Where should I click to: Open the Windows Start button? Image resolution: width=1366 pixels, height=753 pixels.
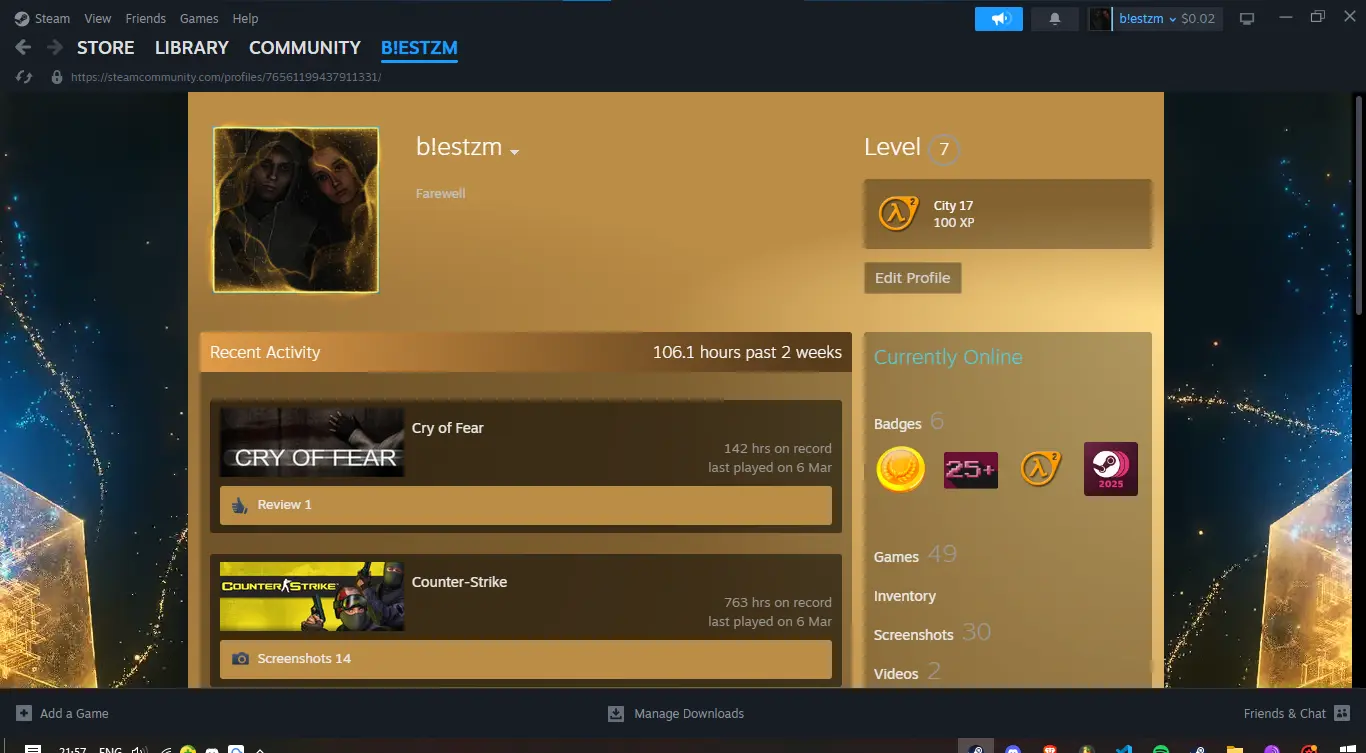coord(1346,749)
